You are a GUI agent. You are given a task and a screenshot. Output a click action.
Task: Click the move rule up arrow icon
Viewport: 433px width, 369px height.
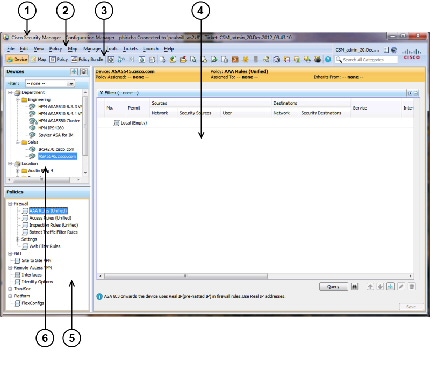tap(370, 287)
